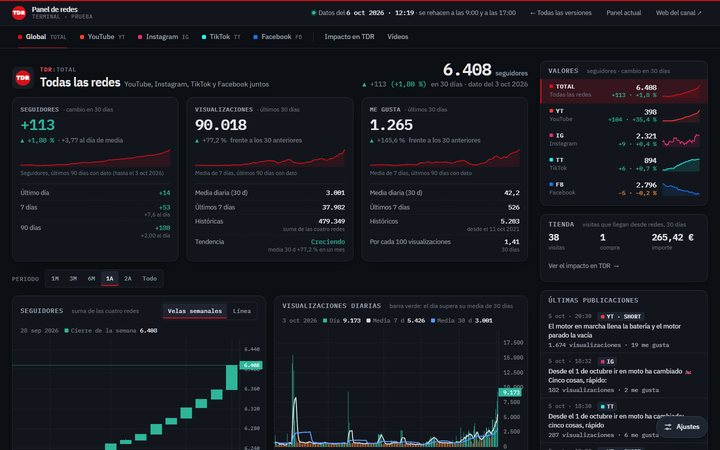Click the Últimos 7 días 37.982 value

333,207
